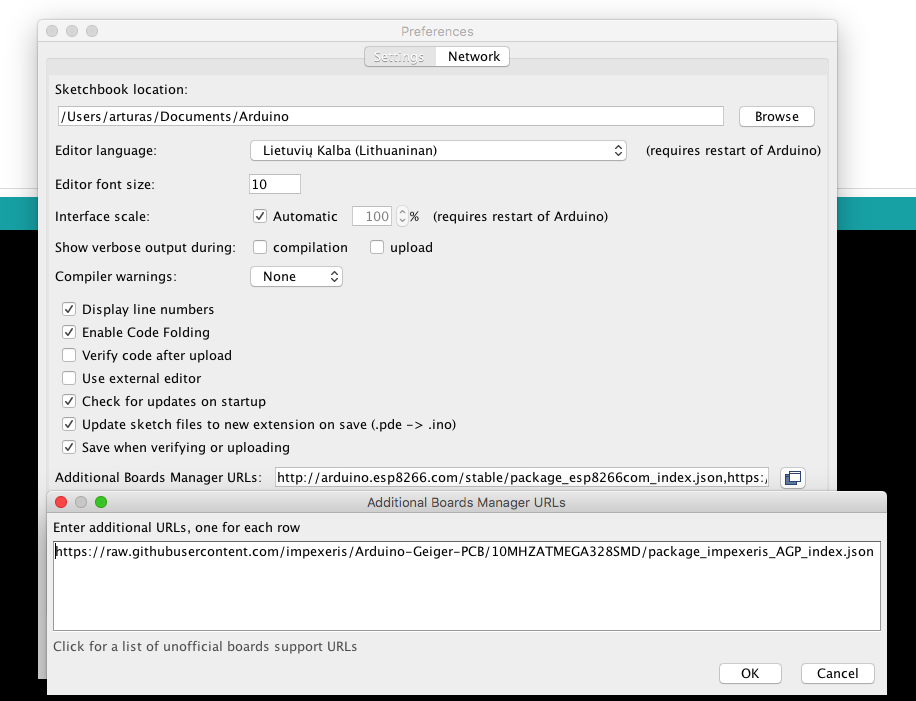Confirm URLs by clicking OK
Image resolution: width=916 pixels, height=701 pixels.
pyautogui.click(x=750, y=673)
